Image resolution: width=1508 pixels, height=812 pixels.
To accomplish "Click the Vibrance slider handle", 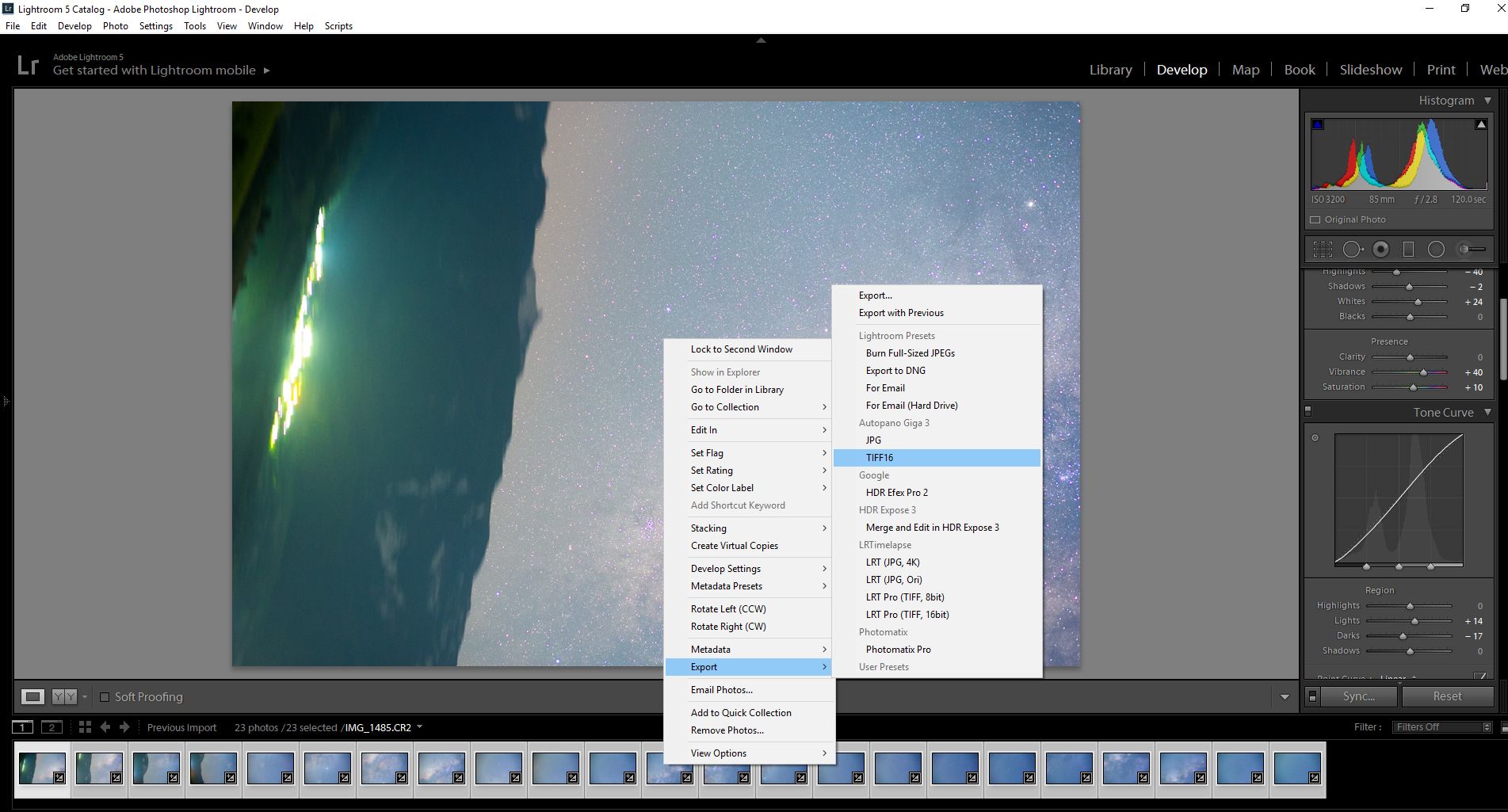I will pos(1423,372).
